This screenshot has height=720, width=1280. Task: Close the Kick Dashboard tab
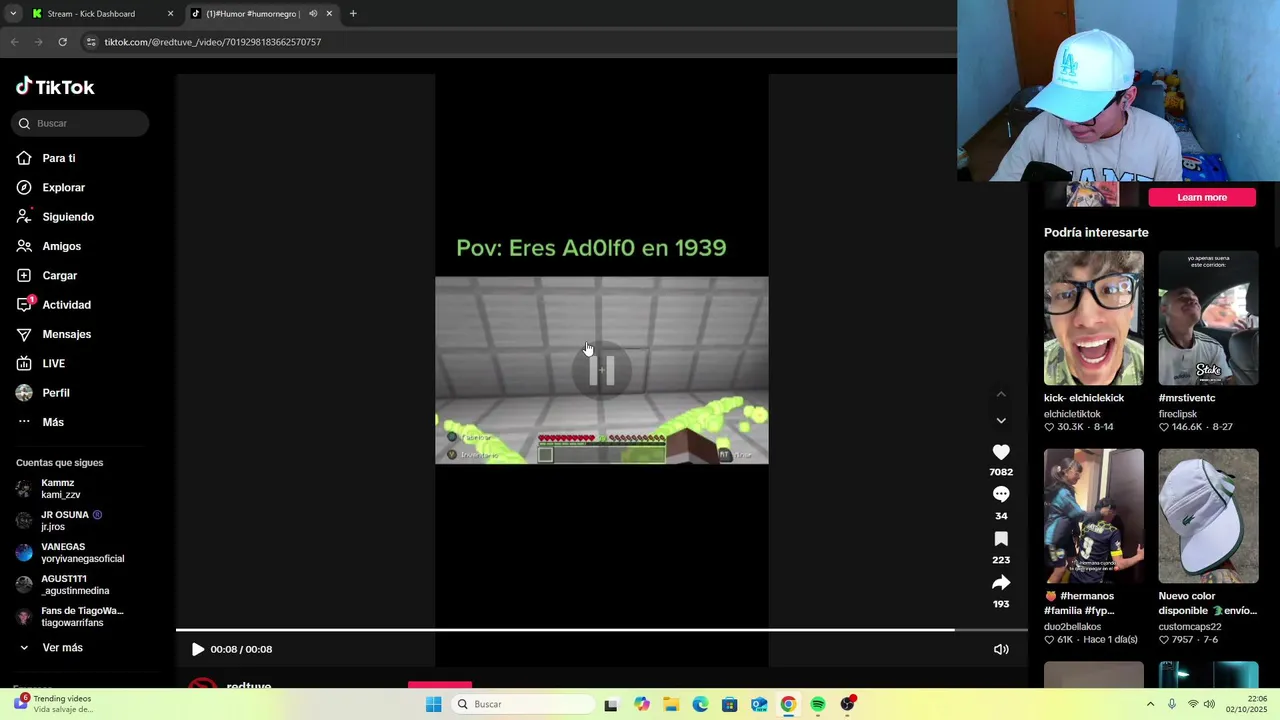pyautogui.click(x=170, y=14)
